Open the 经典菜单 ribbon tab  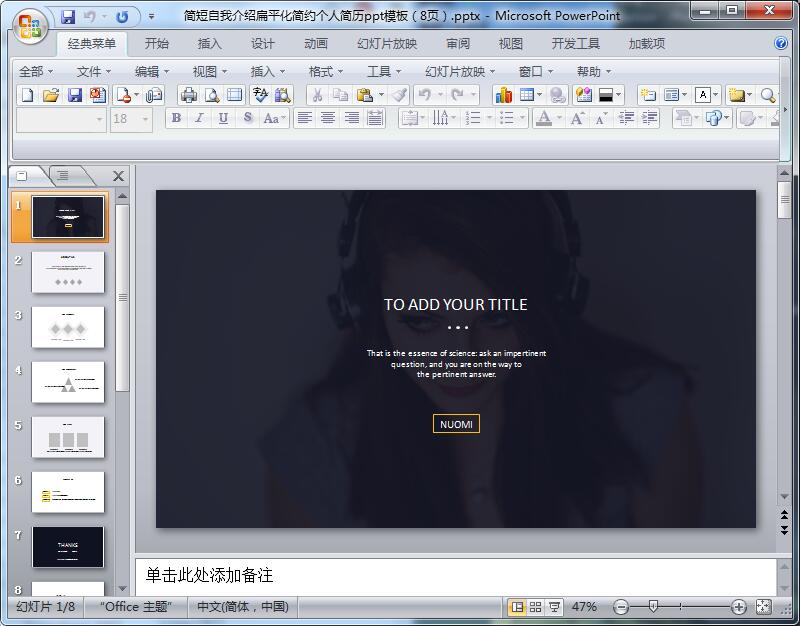92,43
